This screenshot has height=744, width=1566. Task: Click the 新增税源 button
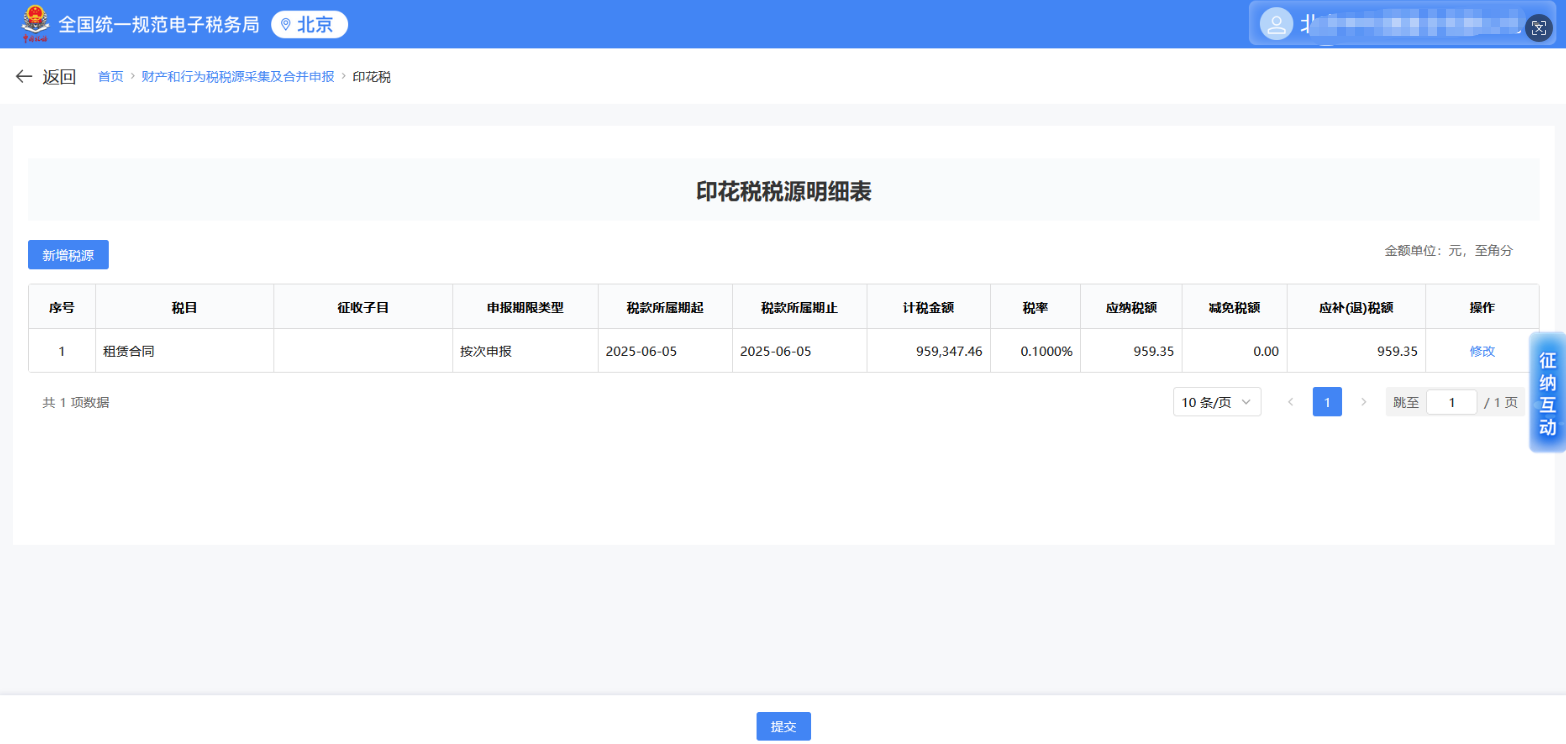pyautogui.click(x=67, y=254)
